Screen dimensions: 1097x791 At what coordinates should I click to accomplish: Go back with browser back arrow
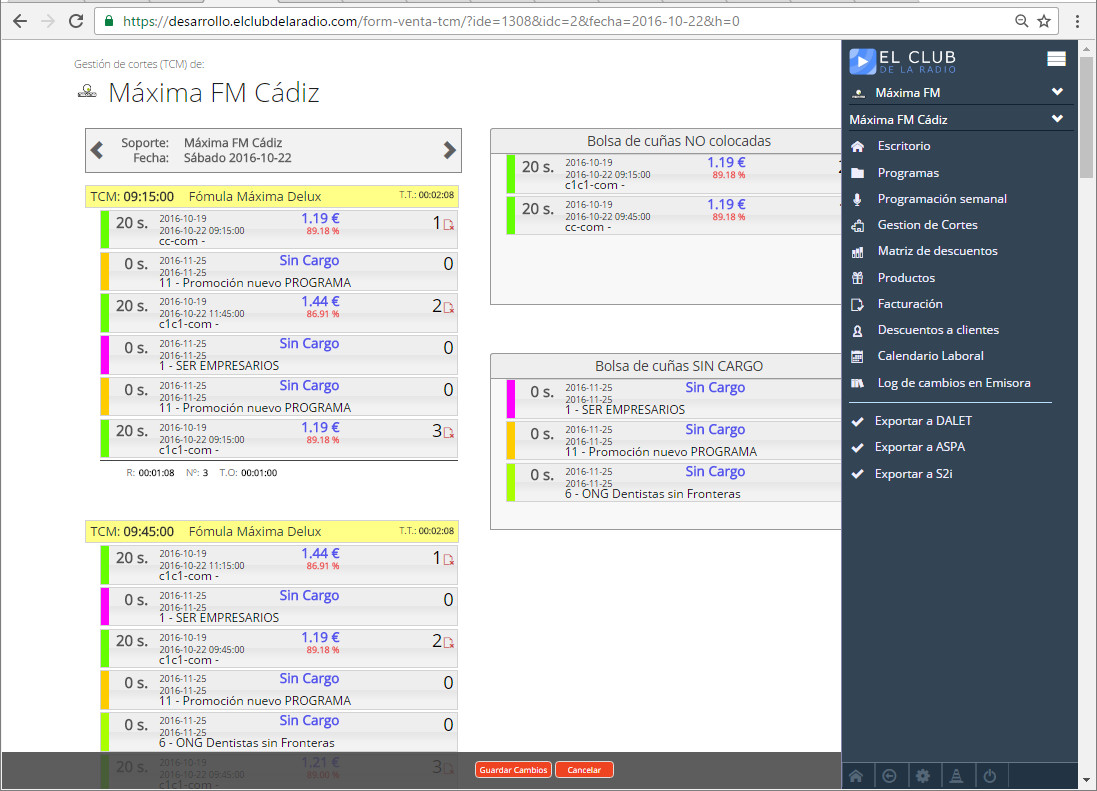pyautogui.click(x=20, y=21)
